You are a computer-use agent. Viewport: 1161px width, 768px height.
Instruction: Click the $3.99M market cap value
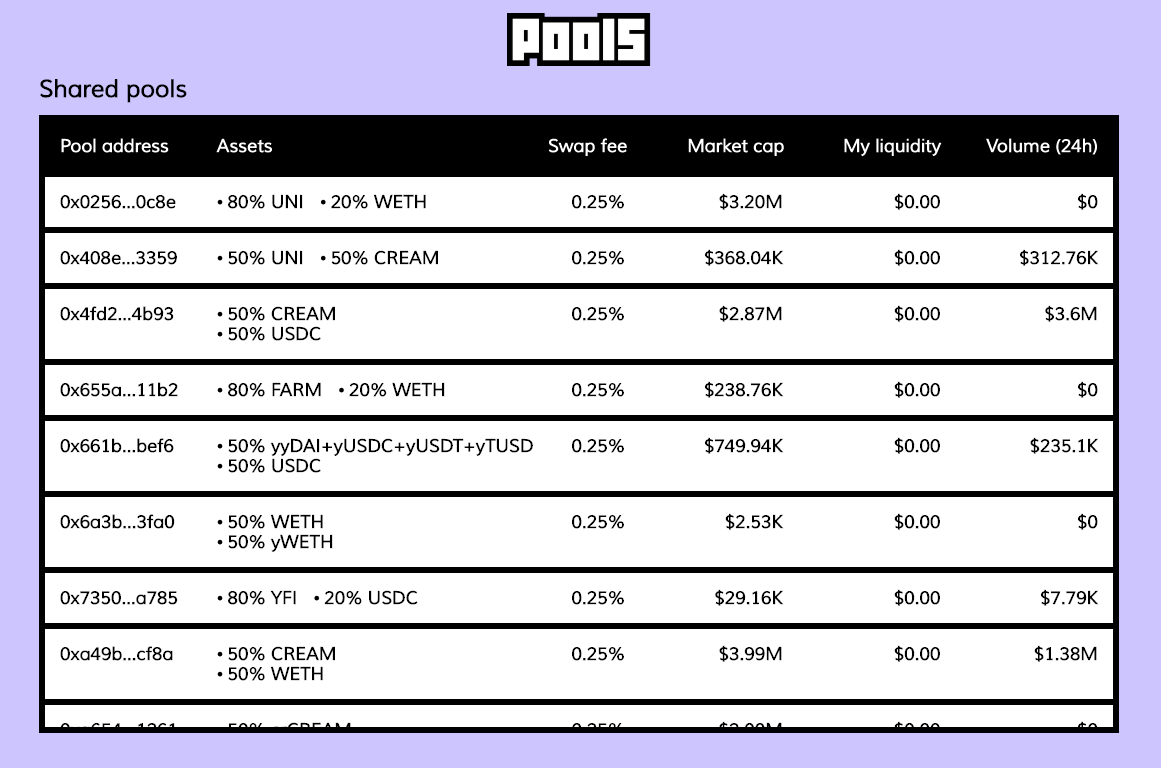pos(750,654)
